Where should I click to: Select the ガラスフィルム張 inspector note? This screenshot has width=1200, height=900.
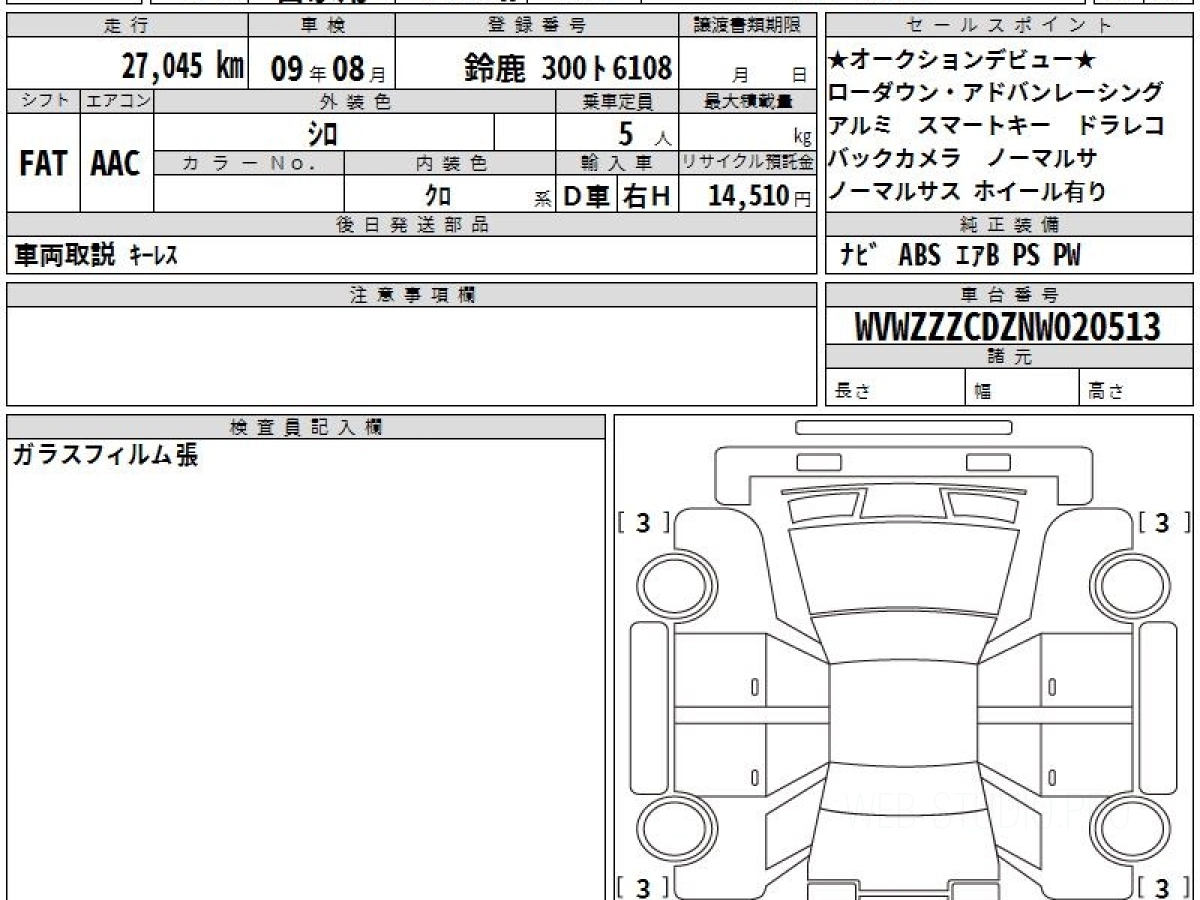(105, 456)
